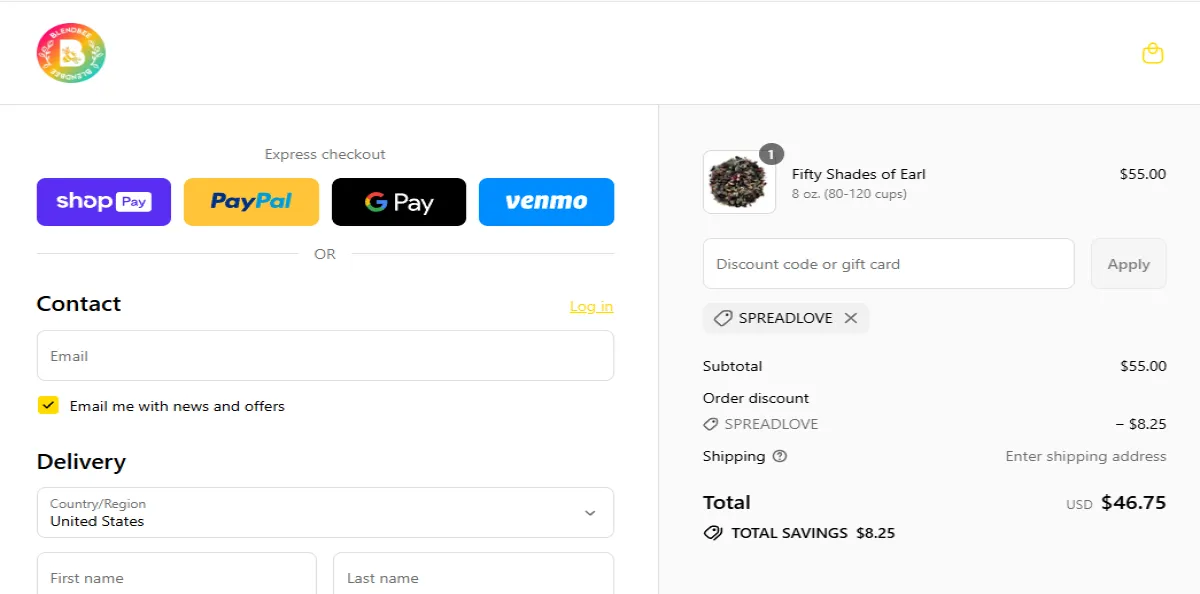1200x594 pixels.
Task: Remove the SPREADLOVE discount code
Action: point(851,318)
